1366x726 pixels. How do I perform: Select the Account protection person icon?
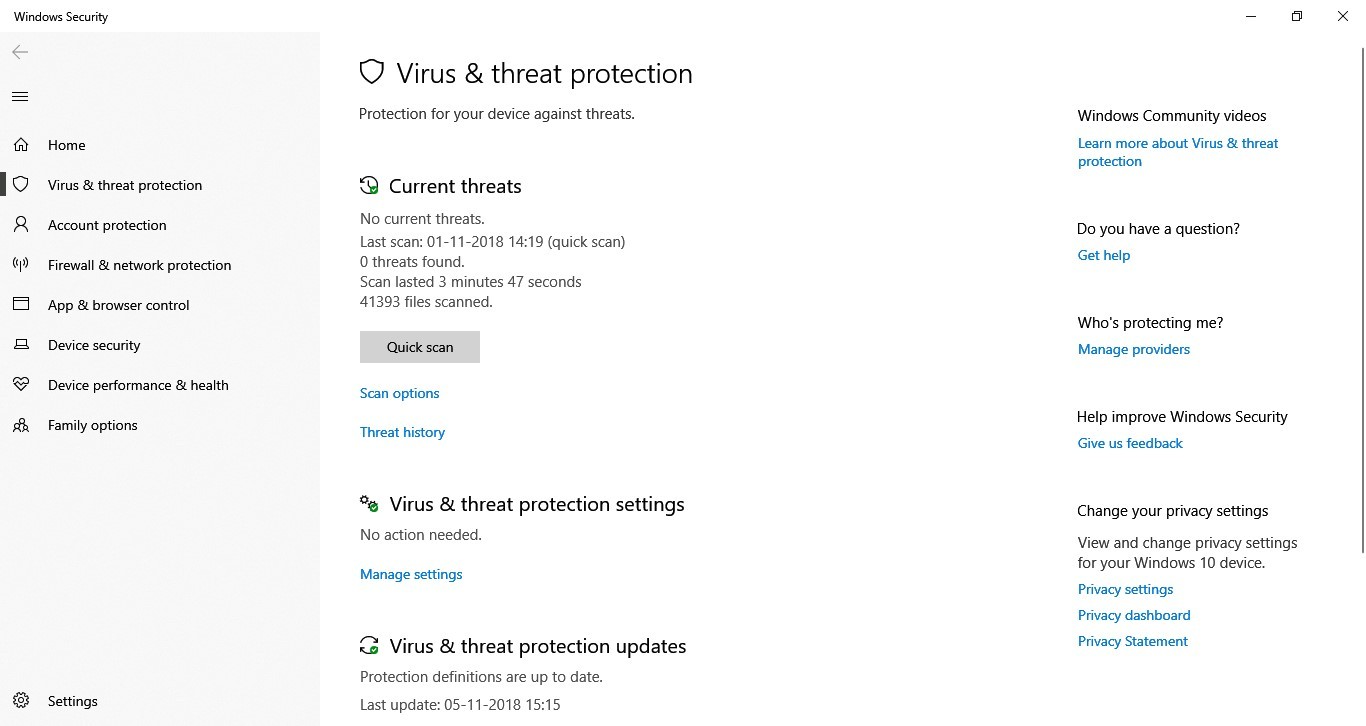pyautogui.click(x=21, y=225)
